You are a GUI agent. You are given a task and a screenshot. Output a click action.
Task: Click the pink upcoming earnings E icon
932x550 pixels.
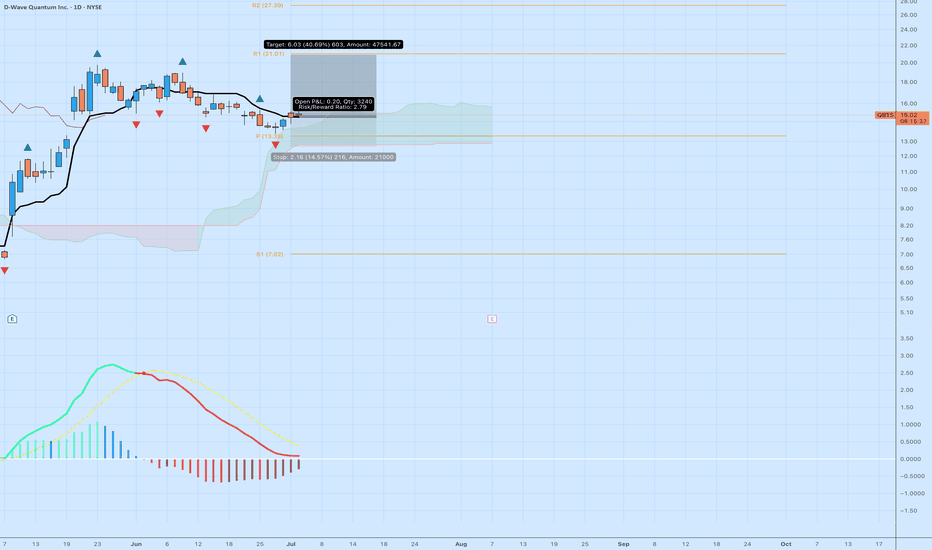tap(492, 319)
